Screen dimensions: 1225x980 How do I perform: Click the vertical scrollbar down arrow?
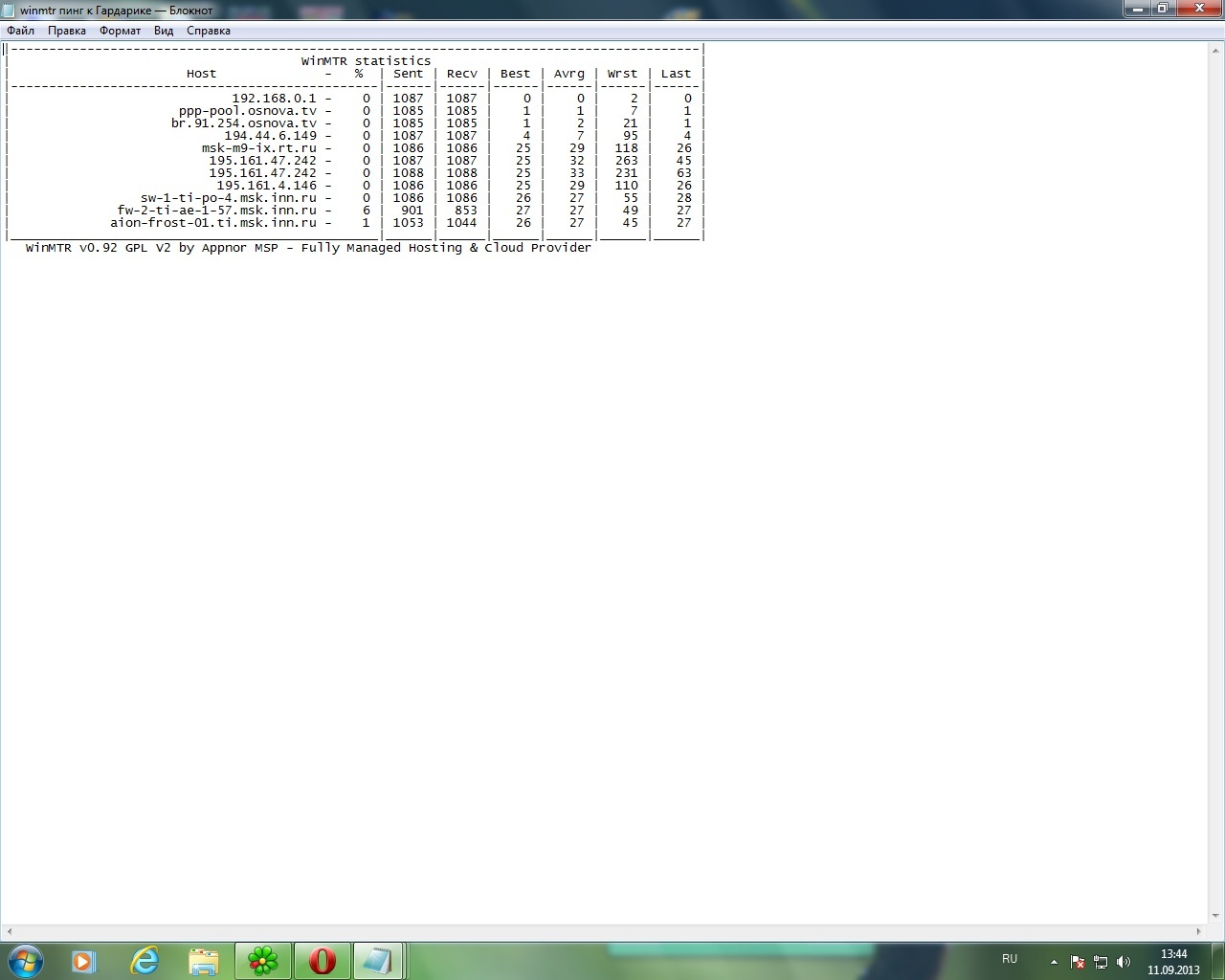coord(1215,916)
